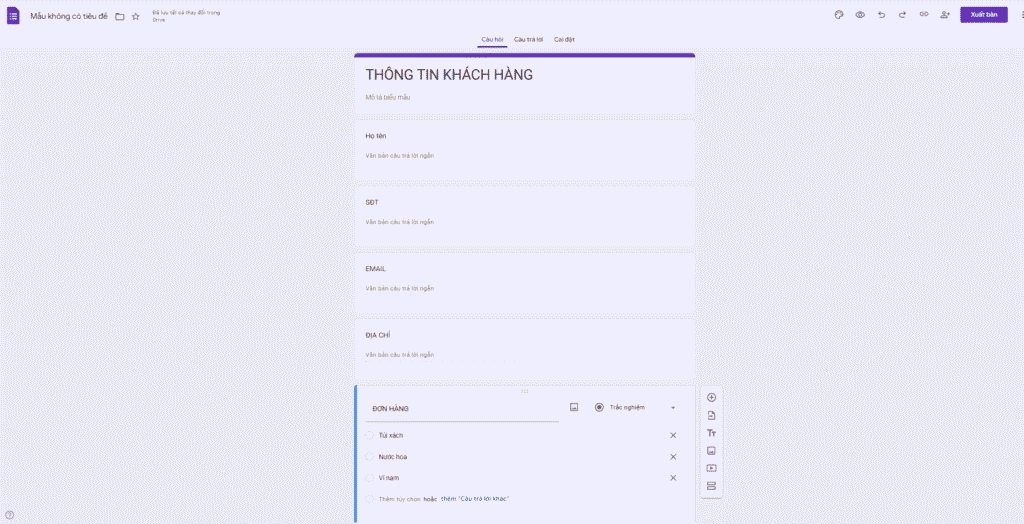This screenshot has height=524, width=1024.
Task: Click the Xuất bản publish button
Action: [x=984, y=15]
